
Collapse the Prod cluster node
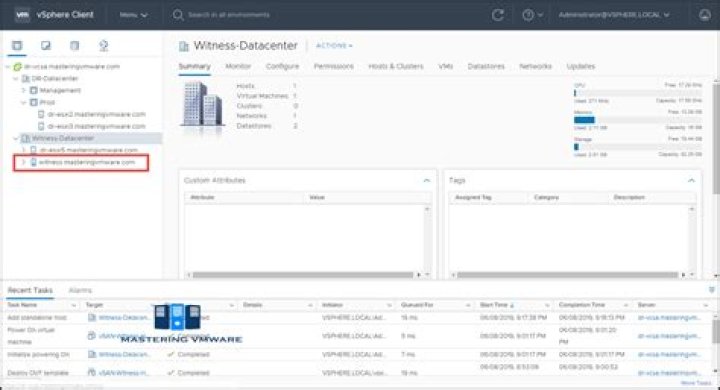(23, 102)
